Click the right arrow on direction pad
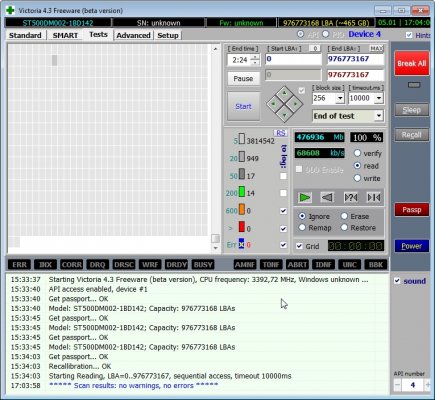 coord(295,104)
